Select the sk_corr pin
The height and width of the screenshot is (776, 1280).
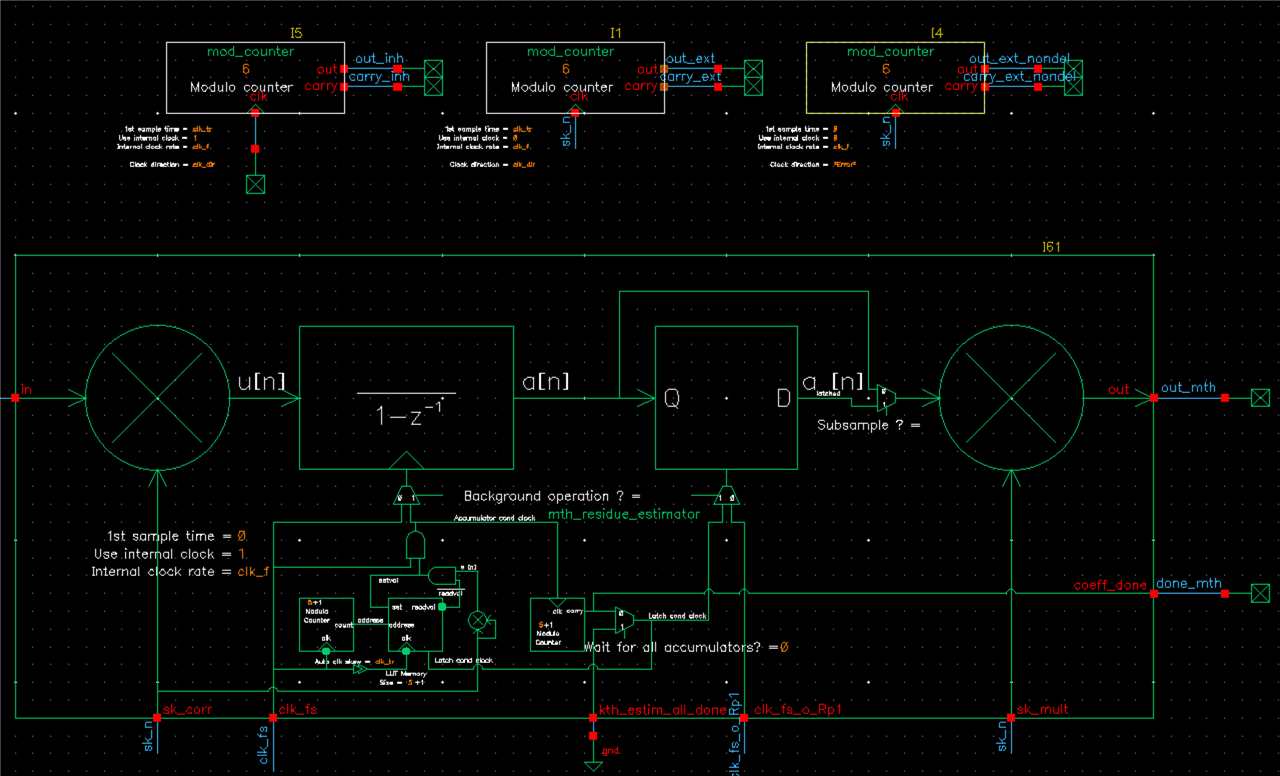pyautogui.click(x=158, y=718)
